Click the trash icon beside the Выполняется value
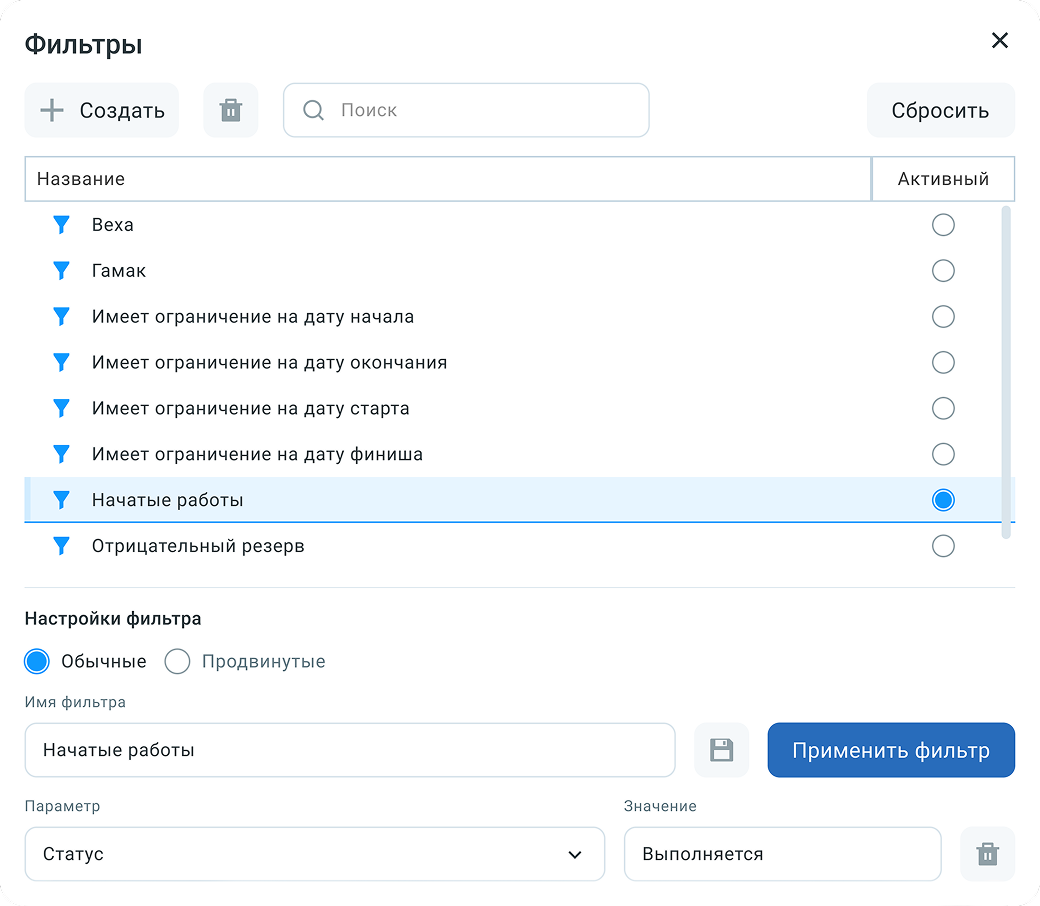This screenshot has width=1040, height=906. click(987, 854)
